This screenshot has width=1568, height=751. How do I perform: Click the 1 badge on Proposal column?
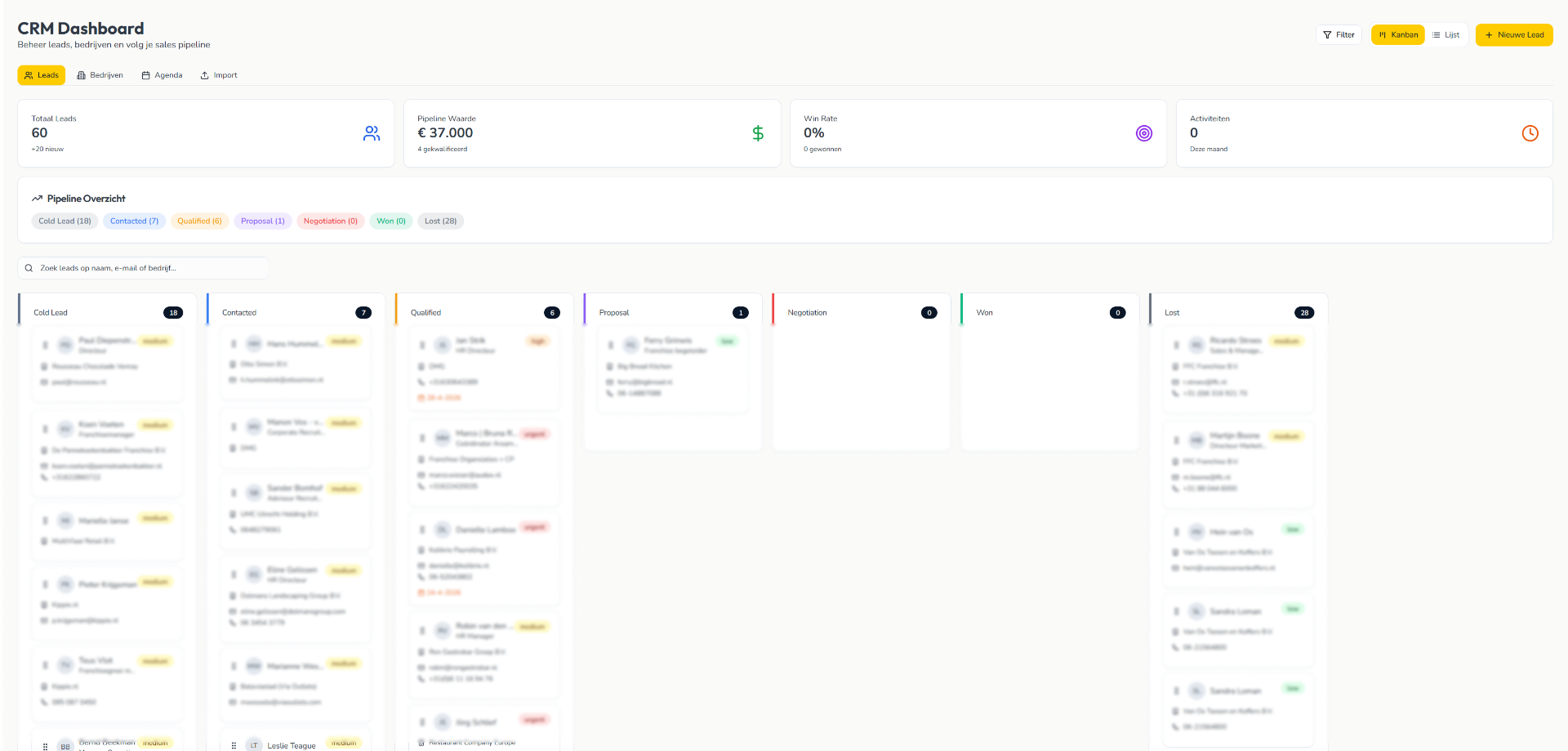[741, 313]
